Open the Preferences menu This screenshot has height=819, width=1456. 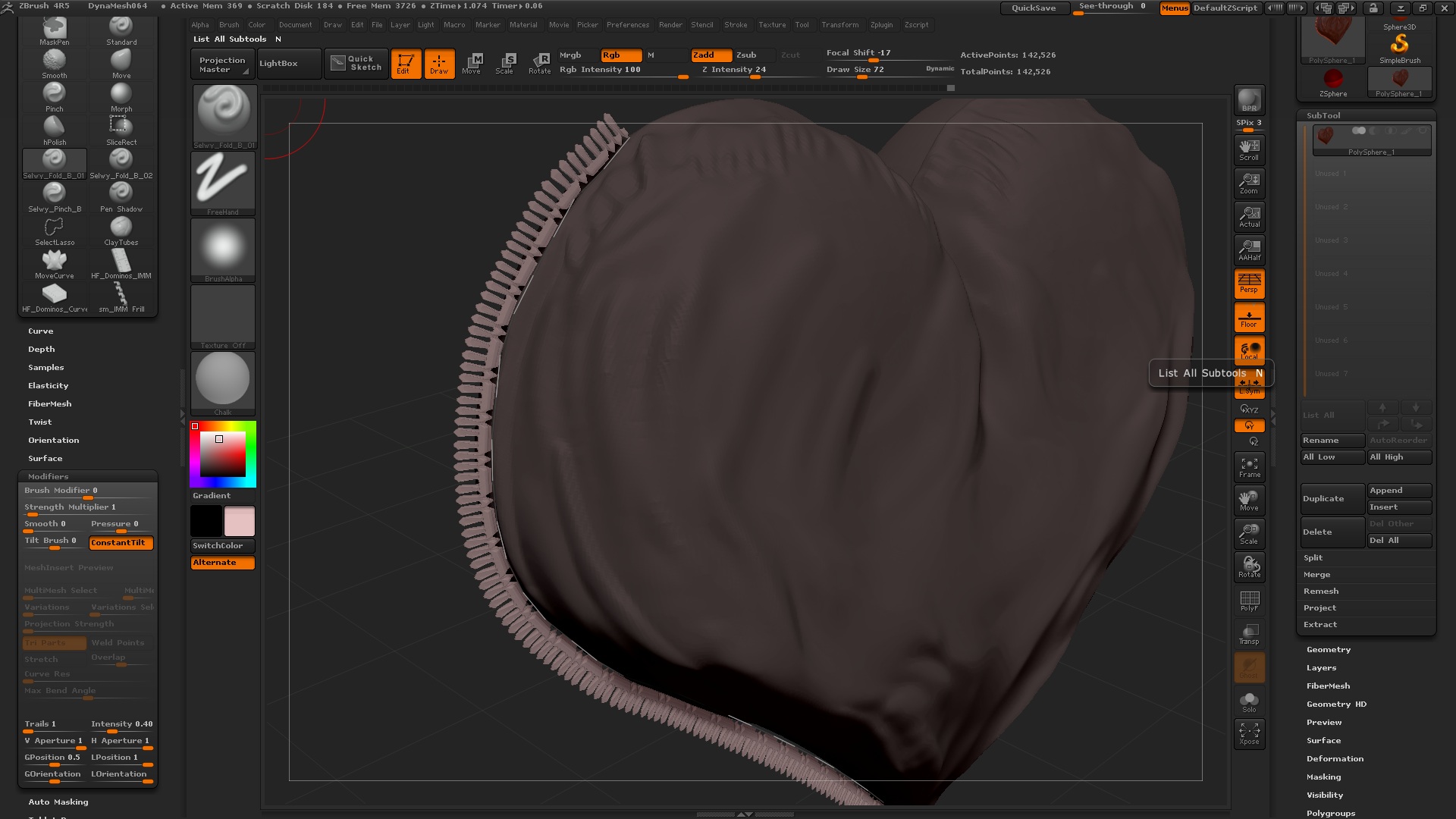point(628,25)
